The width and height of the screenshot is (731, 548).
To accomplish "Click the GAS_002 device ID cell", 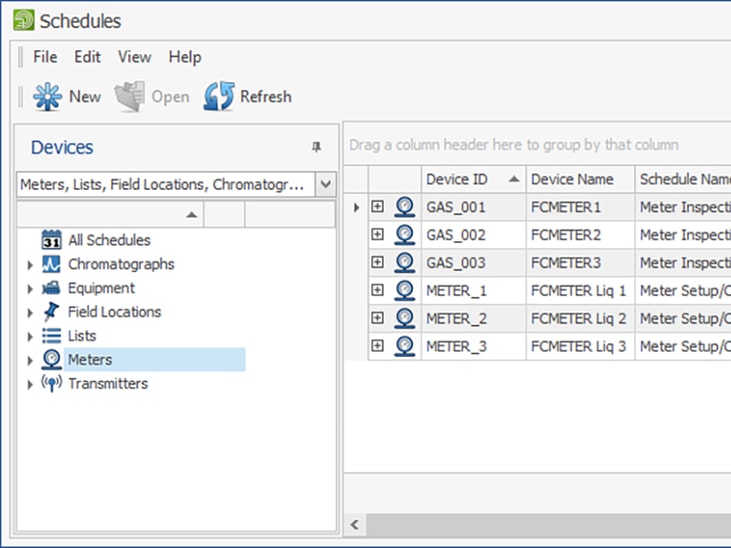I will pos(474,235).
